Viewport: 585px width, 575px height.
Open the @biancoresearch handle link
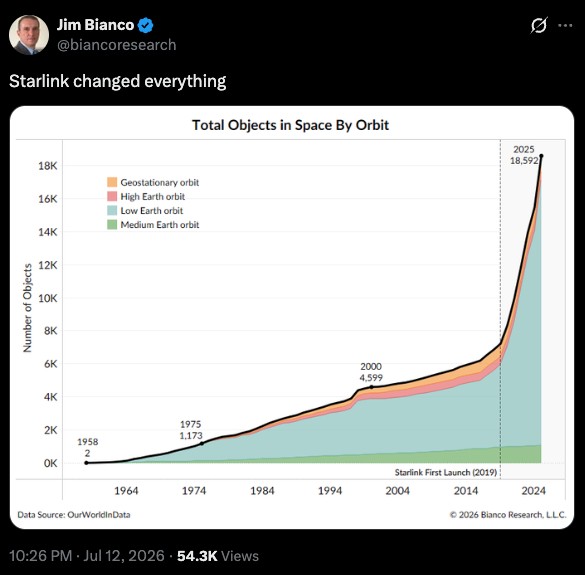click(x=116, y=45)
